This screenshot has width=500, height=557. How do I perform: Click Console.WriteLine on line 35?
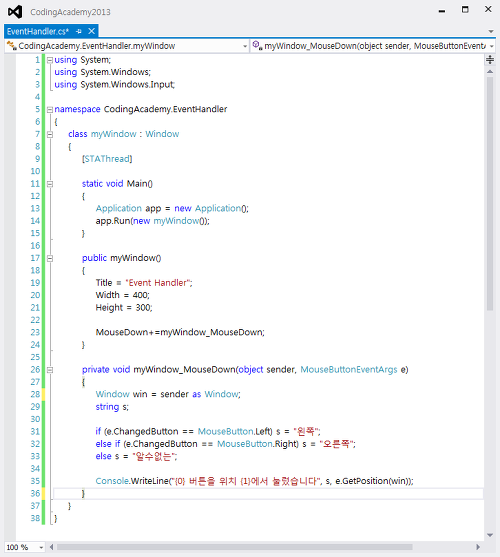coord(132,481)
